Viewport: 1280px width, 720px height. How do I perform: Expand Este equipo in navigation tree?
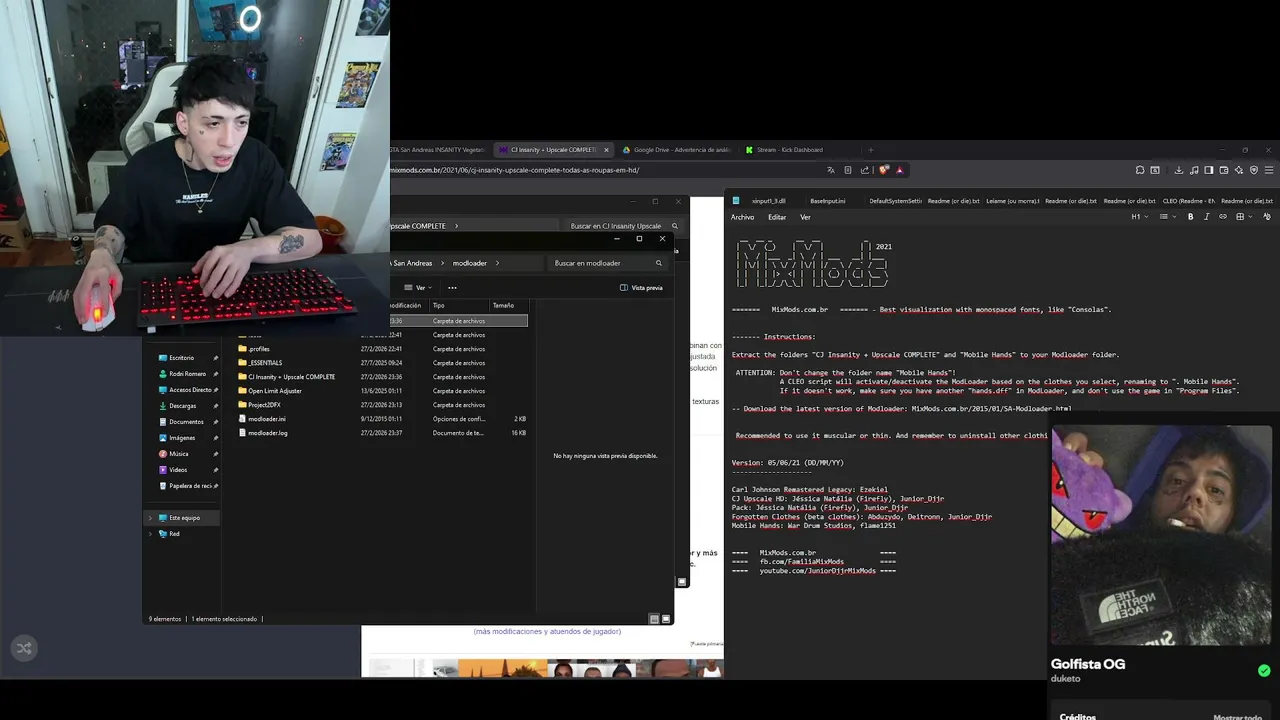click(x=151, y=518)
